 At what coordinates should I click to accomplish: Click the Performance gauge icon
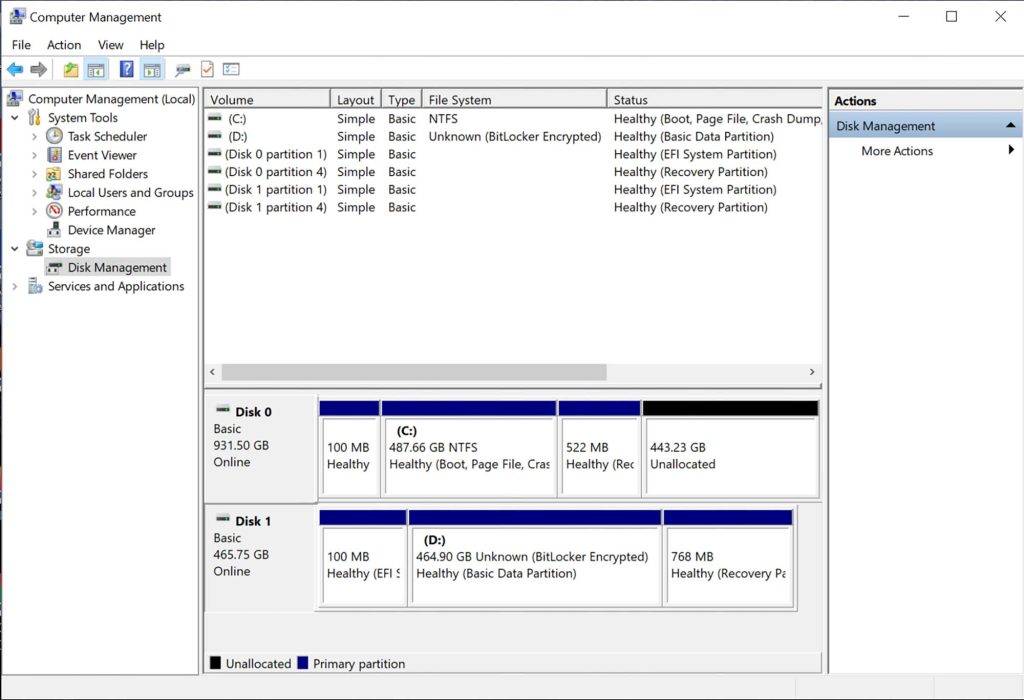pos(54,211)
